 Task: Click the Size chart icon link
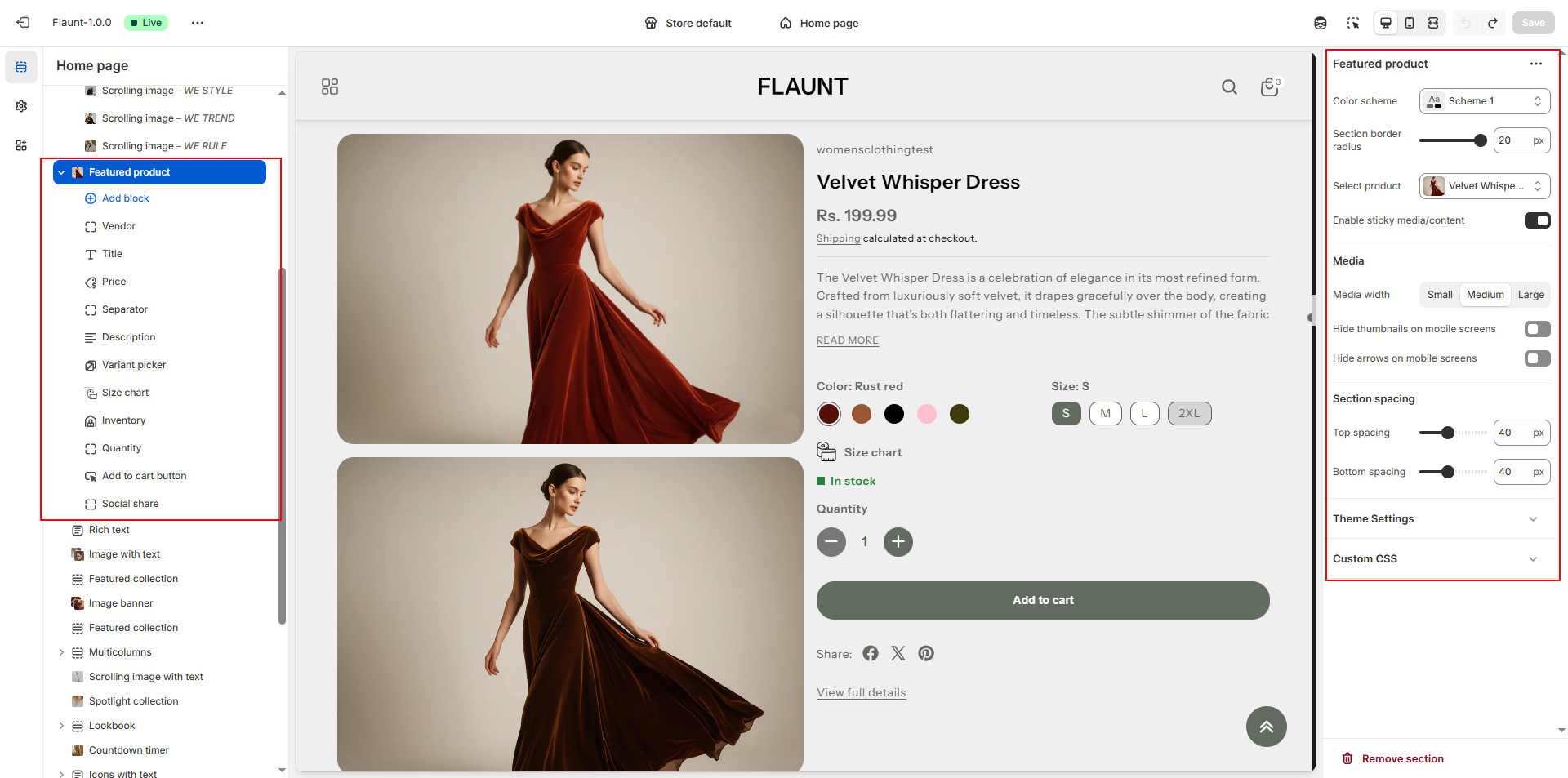826,452
